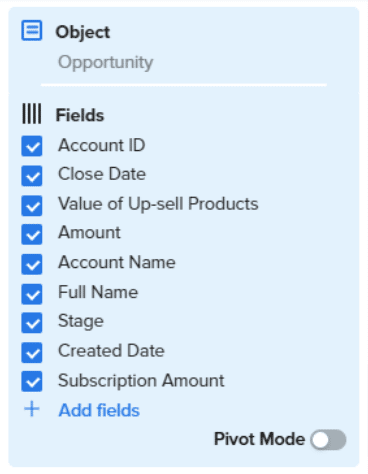Uncheck the Close Date checkbox
368x474 pixels.
click(x=32, y=176)
